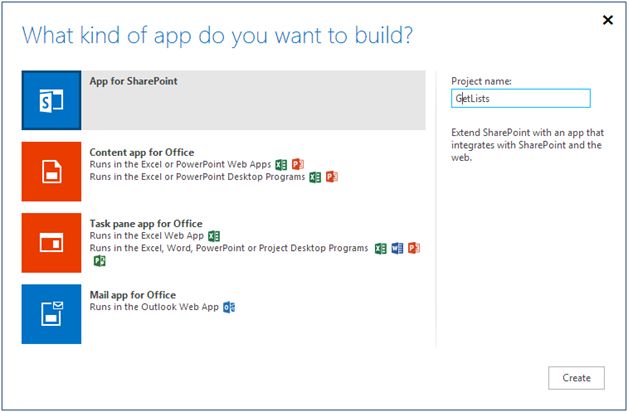
Task: Select the Mail app envelope tile icon
Action: [x=51, y=313]
